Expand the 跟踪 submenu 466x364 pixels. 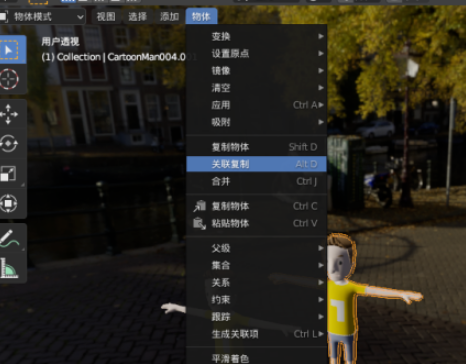pyautogui.click(x=256, y=317)
